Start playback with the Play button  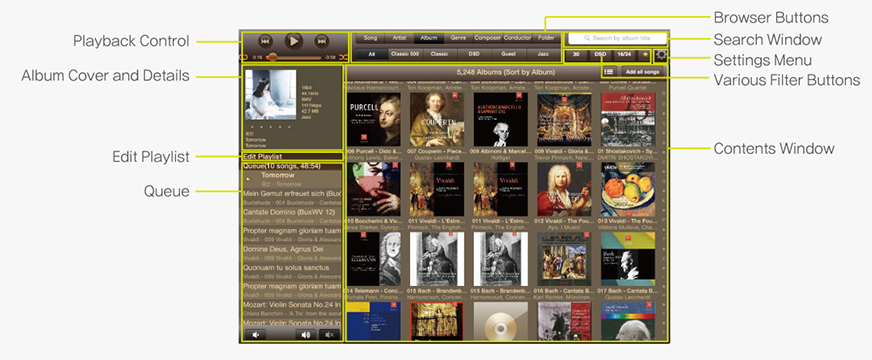coord(294,41)
